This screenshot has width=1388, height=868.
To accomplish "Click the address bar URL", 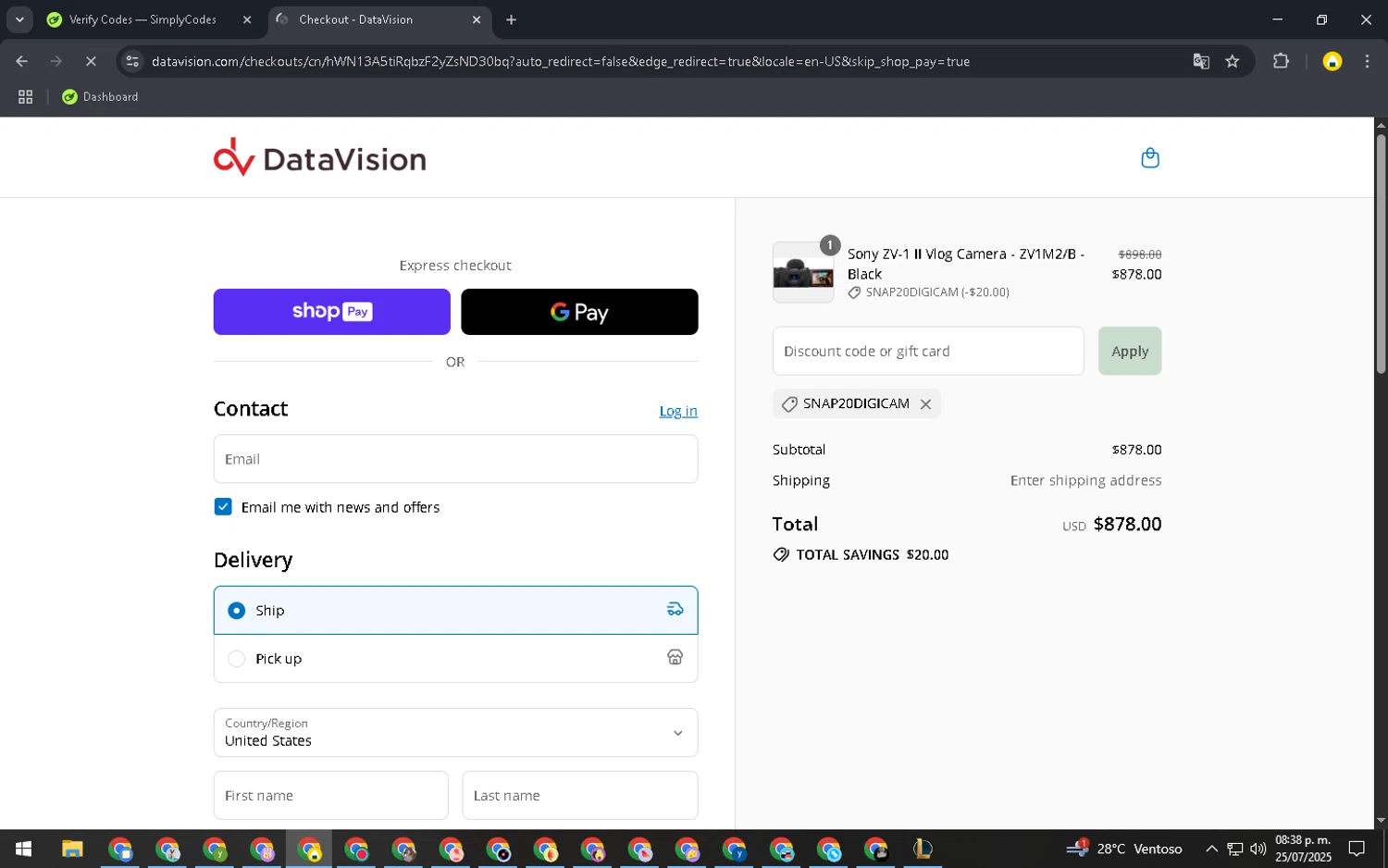I will (561, 61).
